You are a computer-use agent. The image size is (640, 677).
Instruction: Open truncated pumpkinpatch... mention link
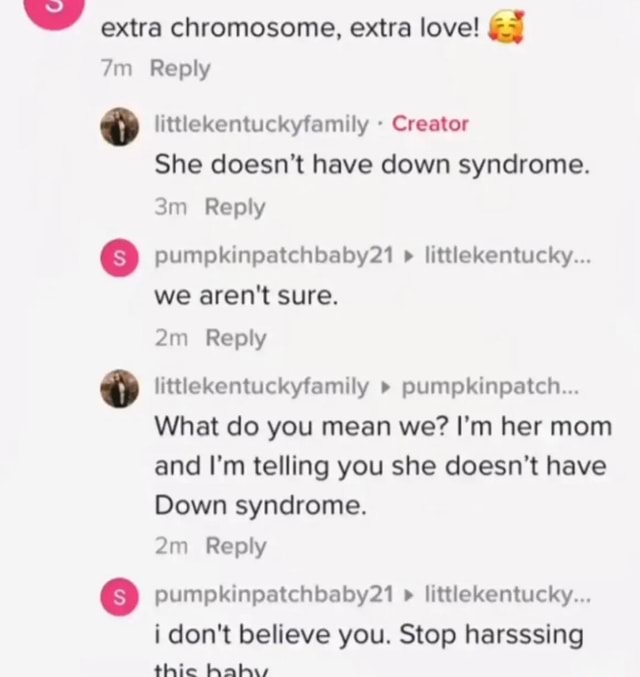[490, 386]
